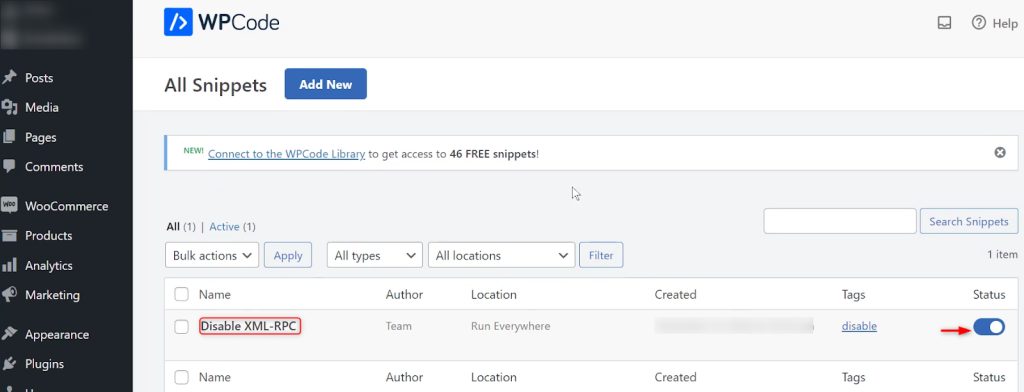Click the Add New button
The height and width of the screenshot is (392, 1024).
click(326, 84)
